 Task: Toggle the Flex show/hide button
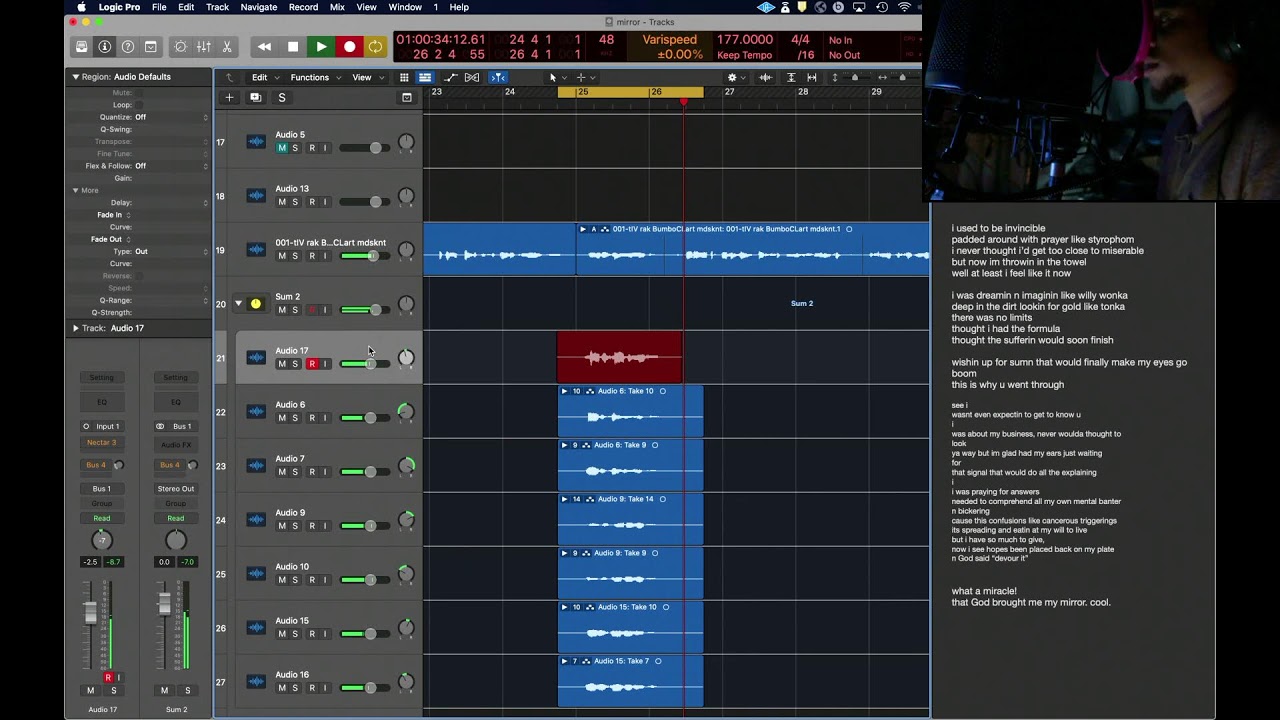tap(472, 77)
